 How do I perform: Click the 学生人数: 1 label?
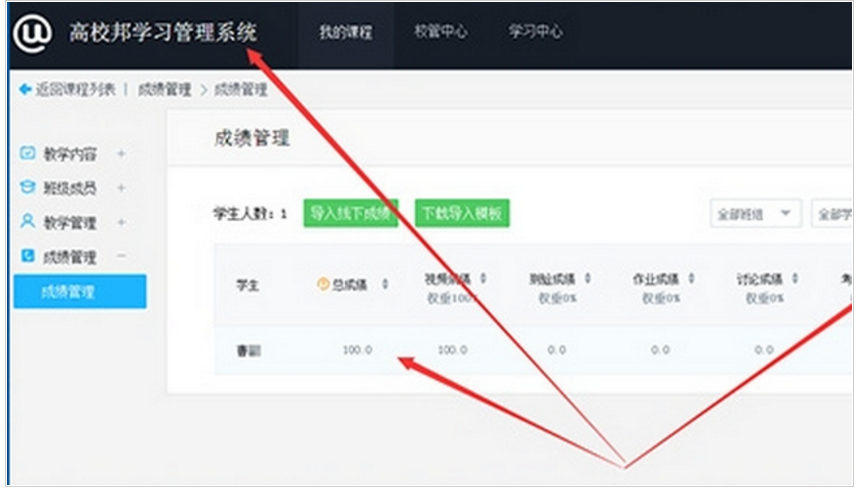pos(250,213)
